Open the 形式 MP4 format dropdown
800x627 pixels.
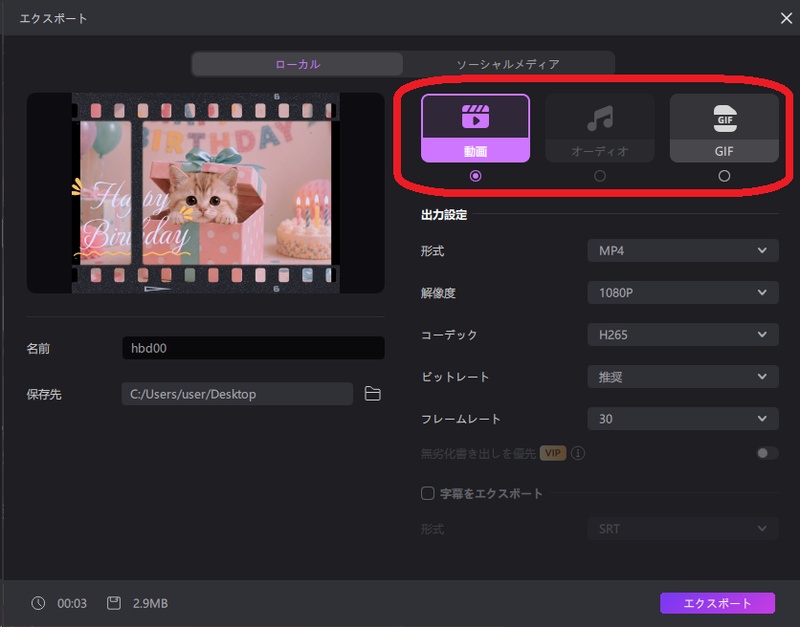(683, 250)
